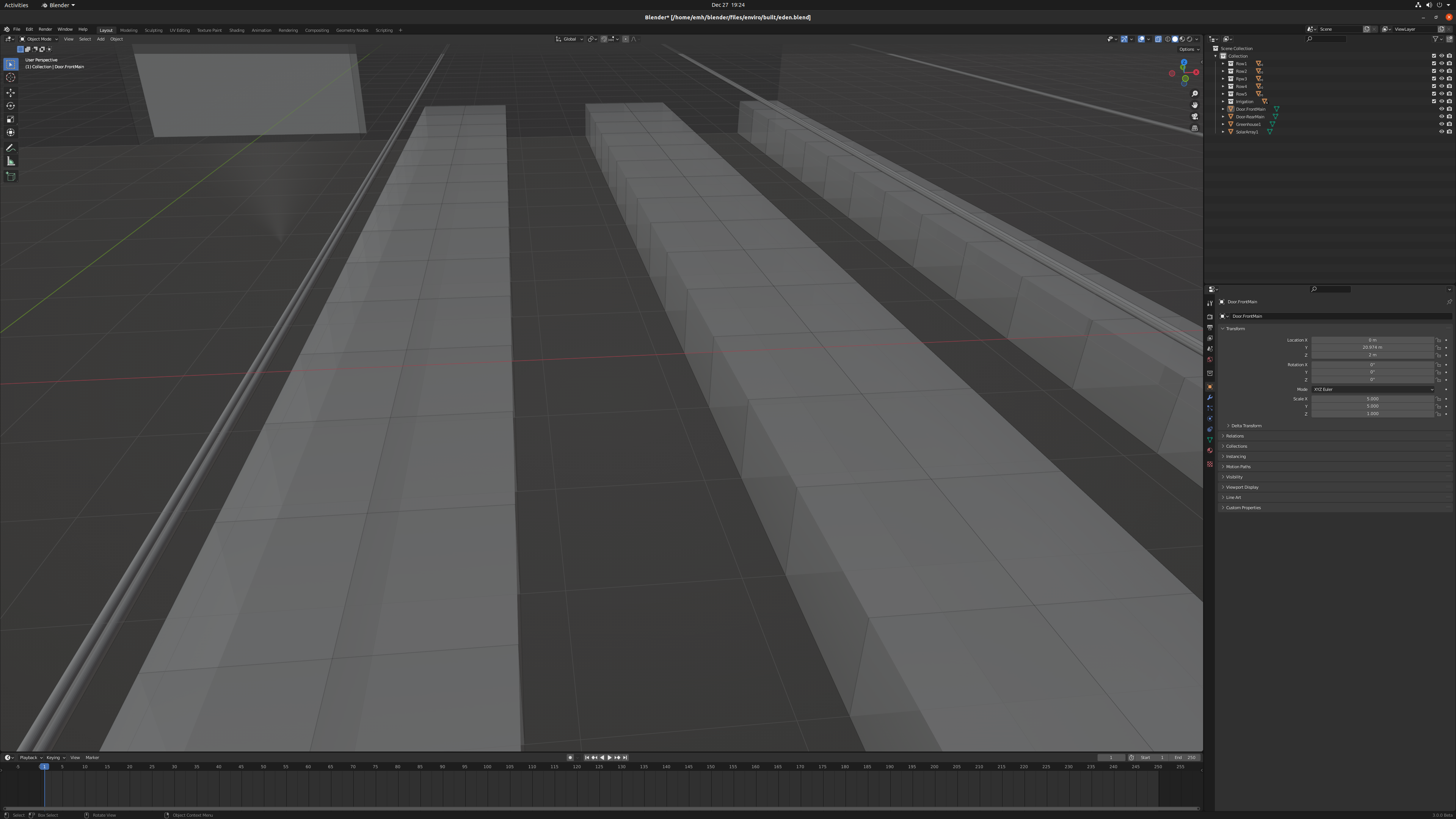The height and width of the screenshot is (819, 1456).
Task: Open the Output properties tab
Action: [x=1210, y=328]
